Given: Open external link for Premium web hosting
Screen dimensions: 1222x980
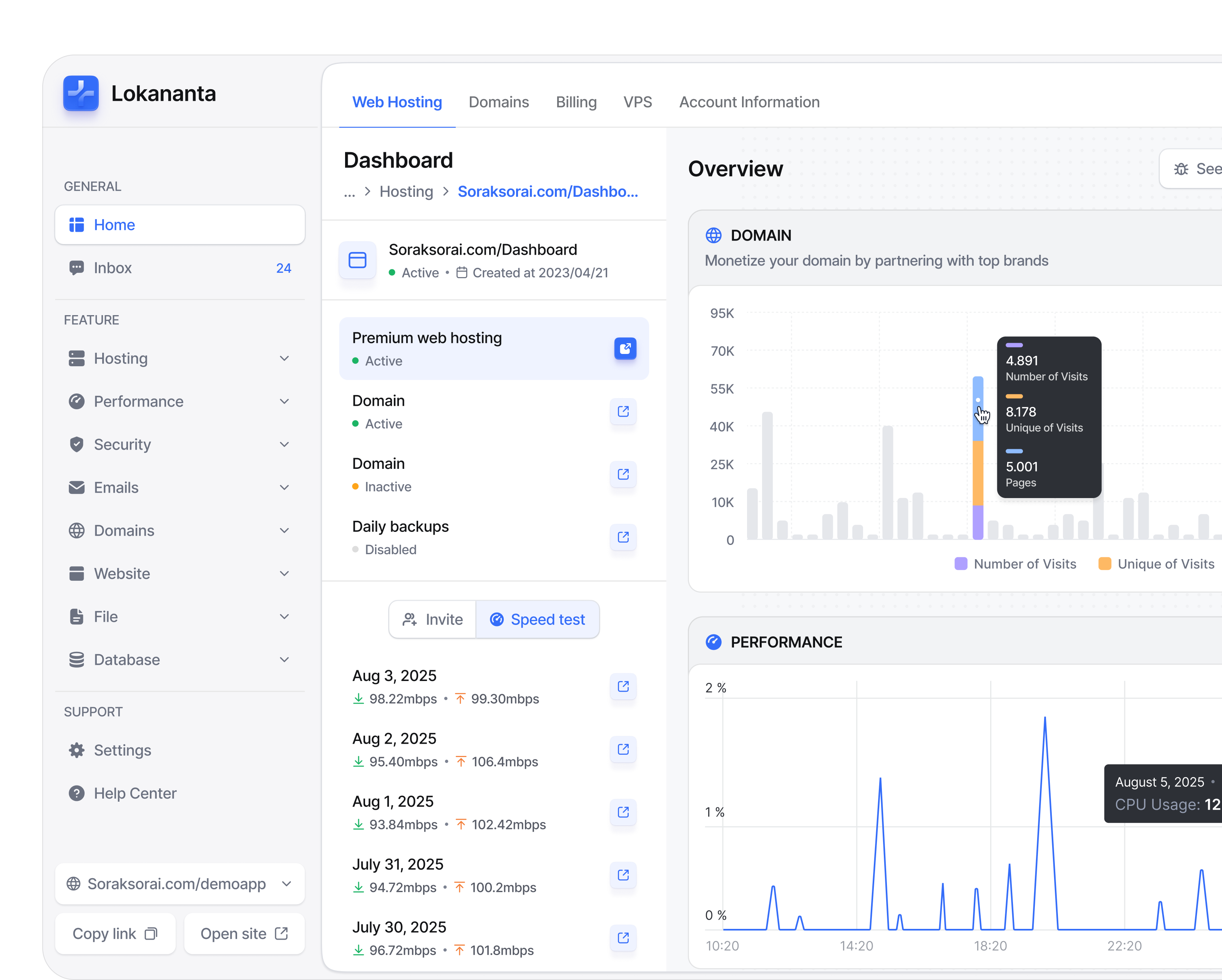Looking at the screenshot, I should pyautogui.click(x=624, y=348).
